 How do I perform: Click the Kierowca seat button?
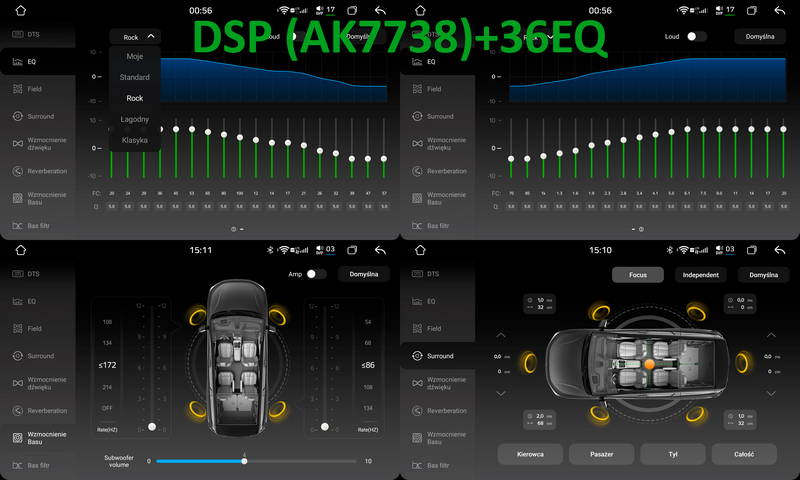[x=530, y=454]
